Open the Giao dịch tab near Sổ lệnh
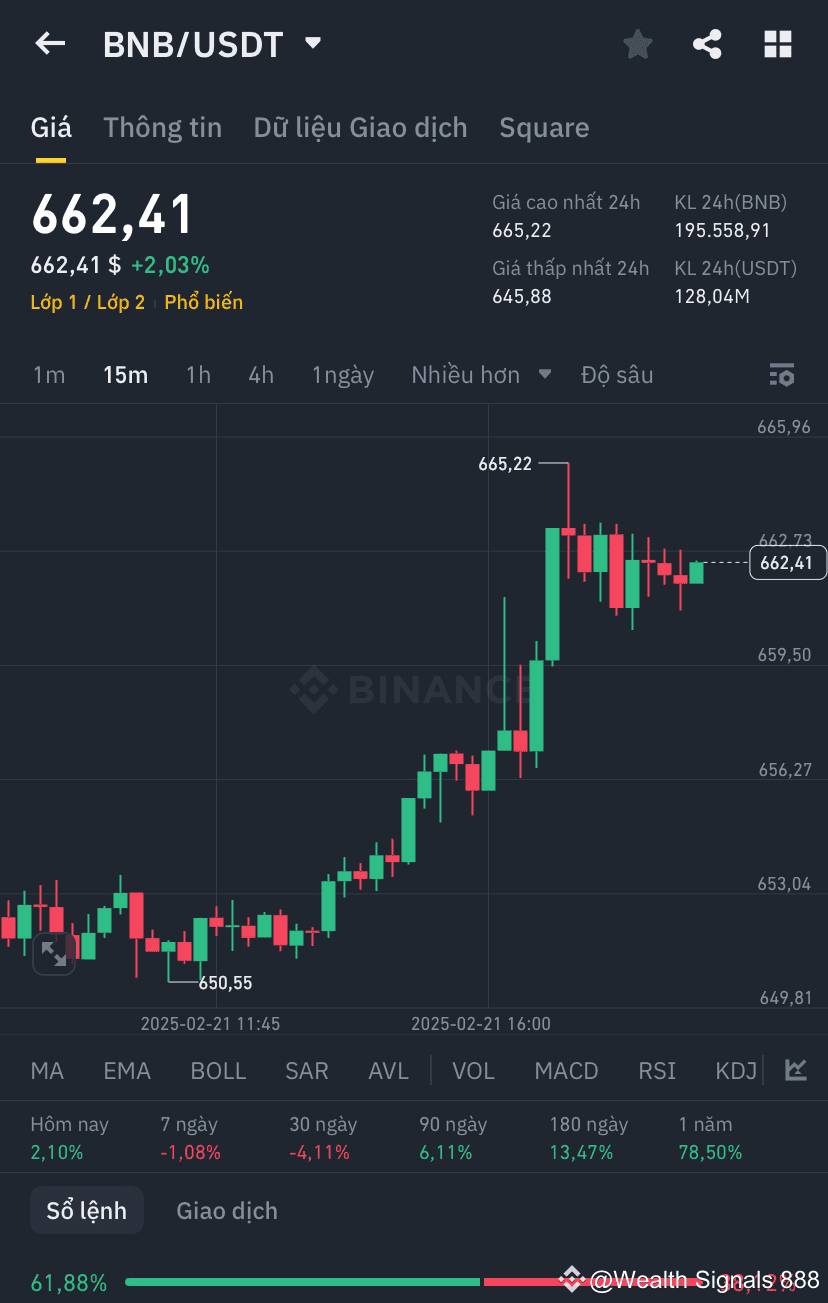 tap(226, 1209)
